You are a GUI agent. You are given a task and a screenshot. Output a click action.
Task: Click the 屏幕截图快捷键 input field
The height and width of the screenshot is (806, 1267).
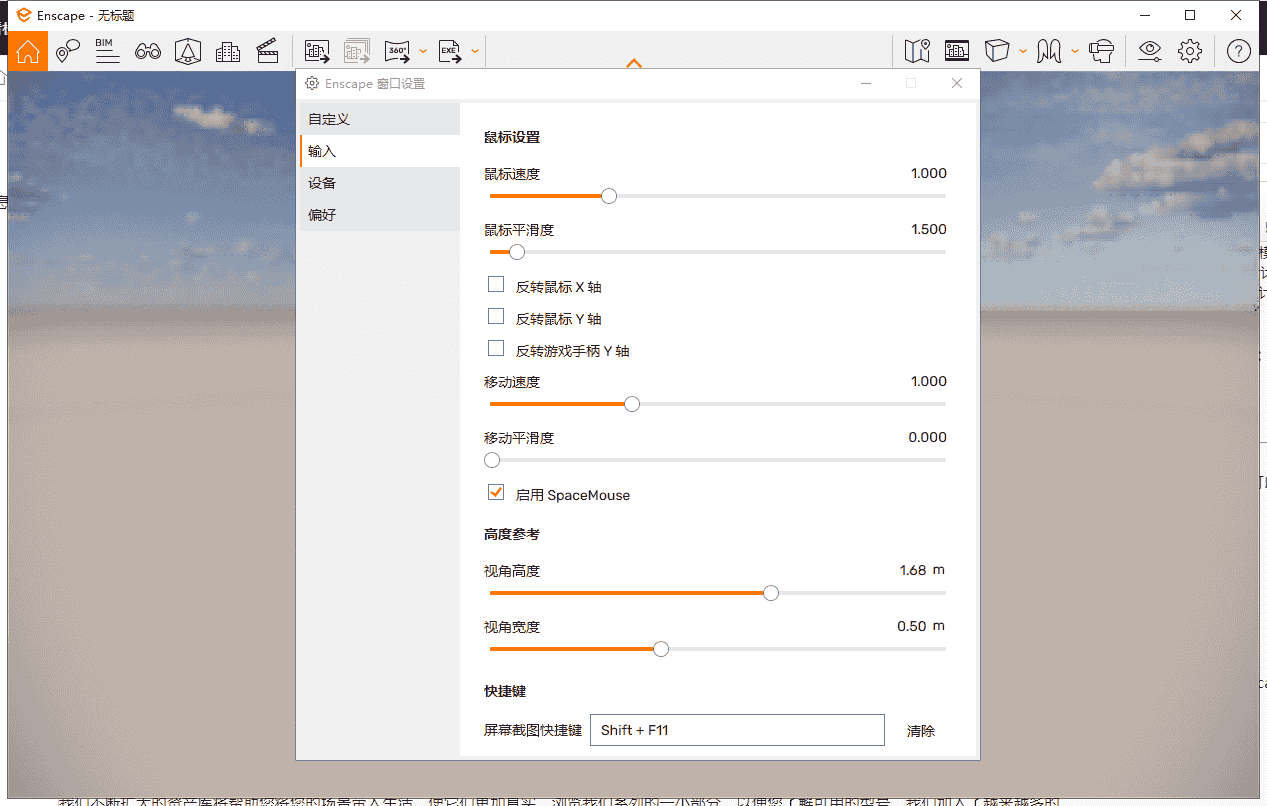737,730
